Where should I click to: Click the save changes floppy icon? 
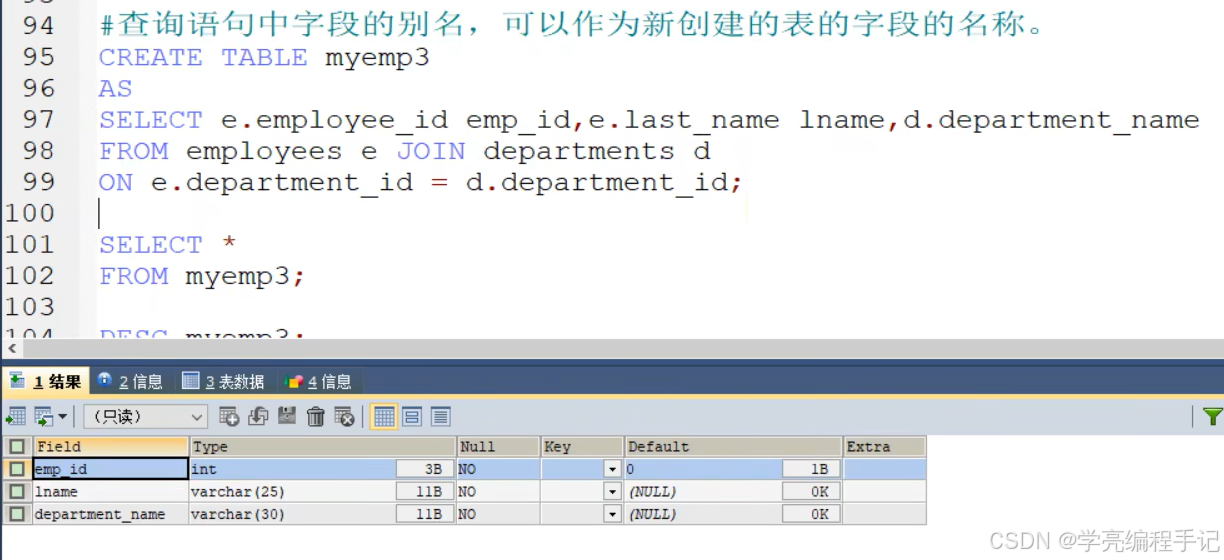[x=287, y=417]
